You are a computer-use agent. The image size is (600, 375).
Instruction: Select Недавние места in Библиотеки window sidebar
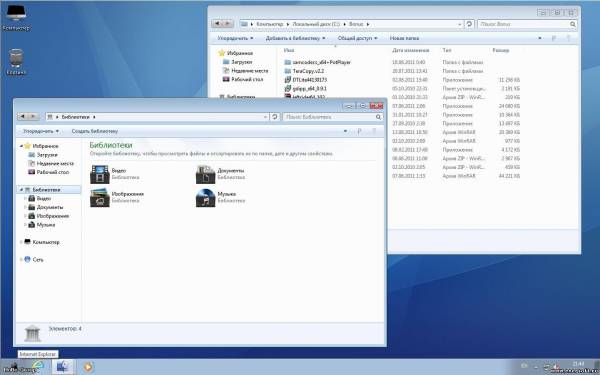tap(51, 163)
